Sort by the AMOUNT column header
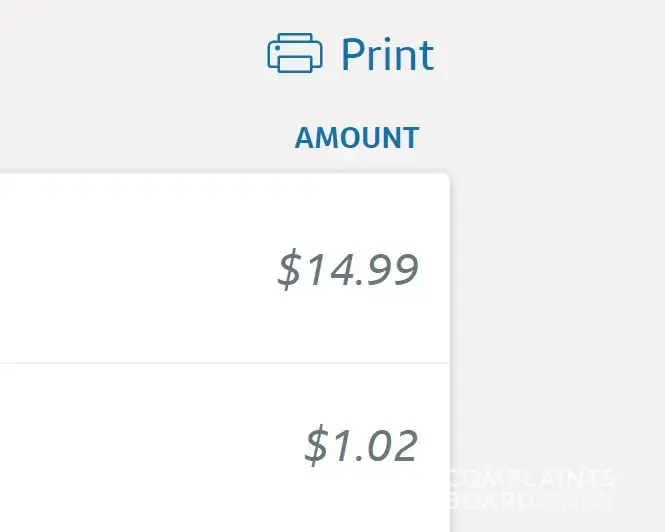The width and height of the screenshot is (665, 532). 357,138
